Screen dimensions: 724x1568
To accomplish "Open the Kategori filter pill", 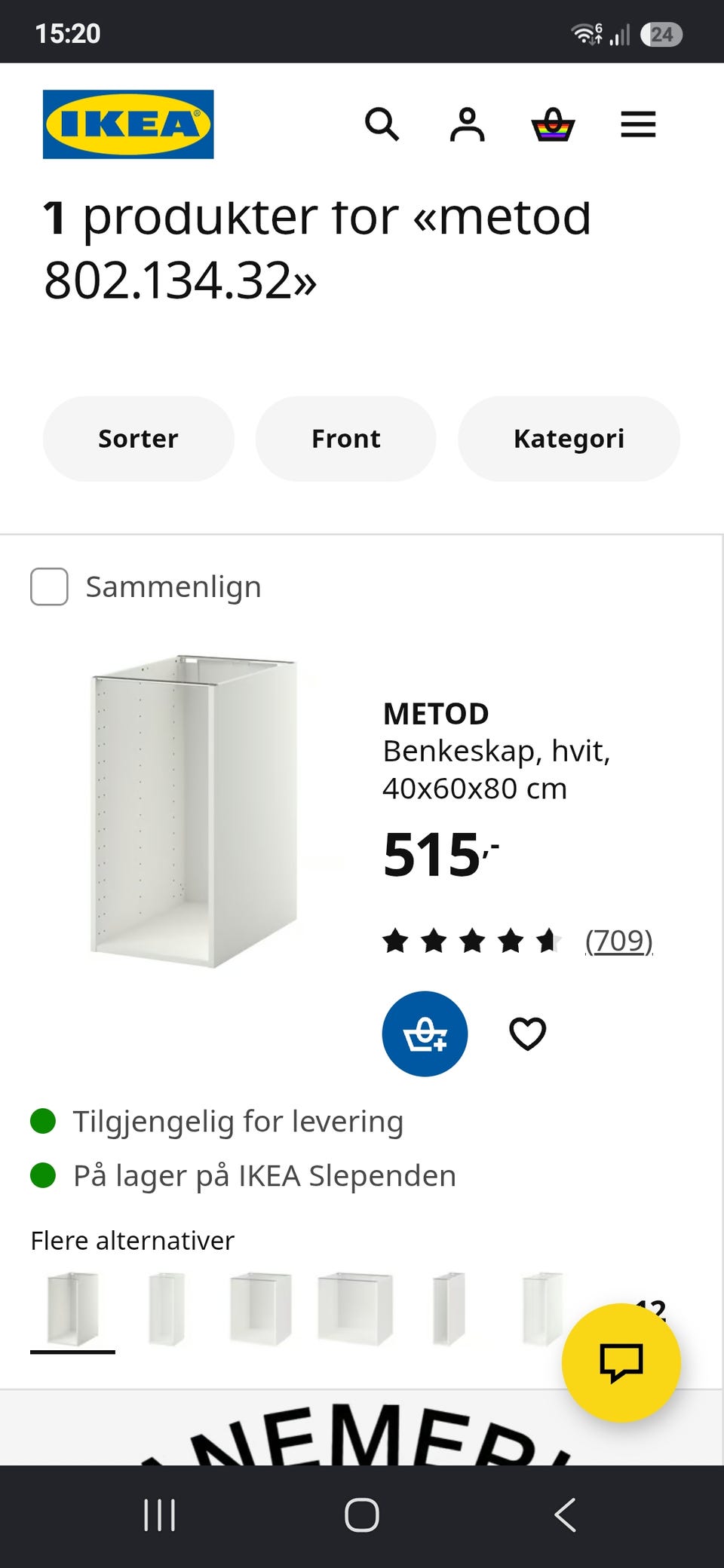I will [569, 439].
